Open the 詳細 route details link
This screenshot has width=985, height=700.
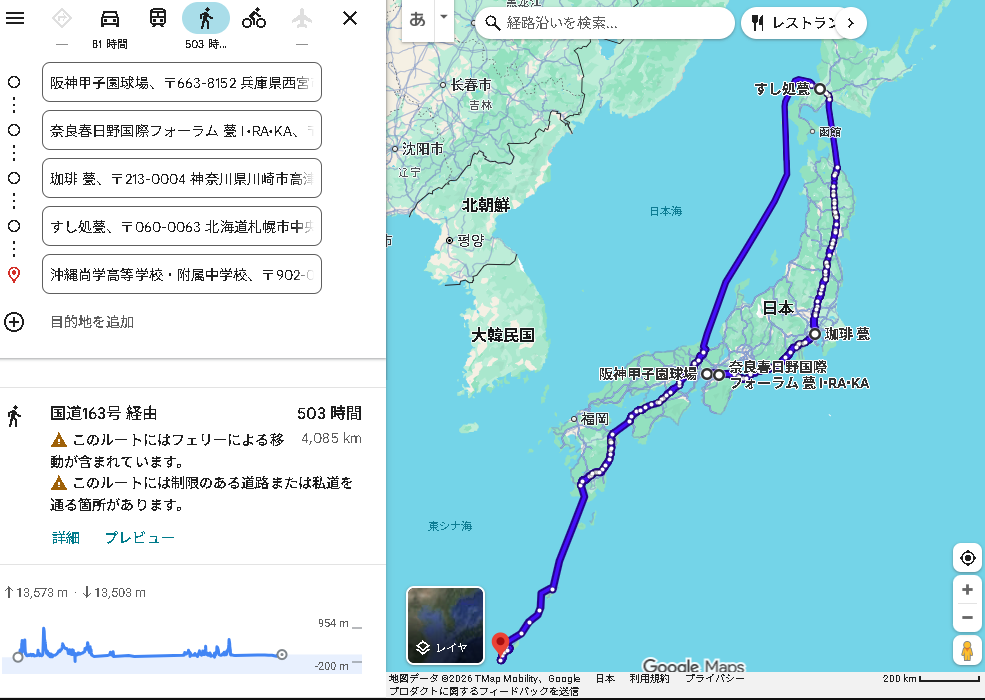tap(66, 537)
